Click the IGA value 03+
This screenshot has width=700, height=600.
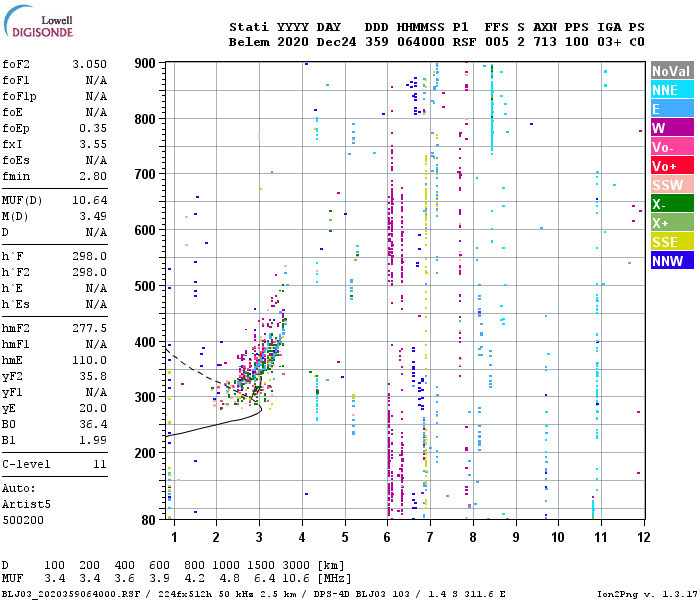click(x=609, y=42)
